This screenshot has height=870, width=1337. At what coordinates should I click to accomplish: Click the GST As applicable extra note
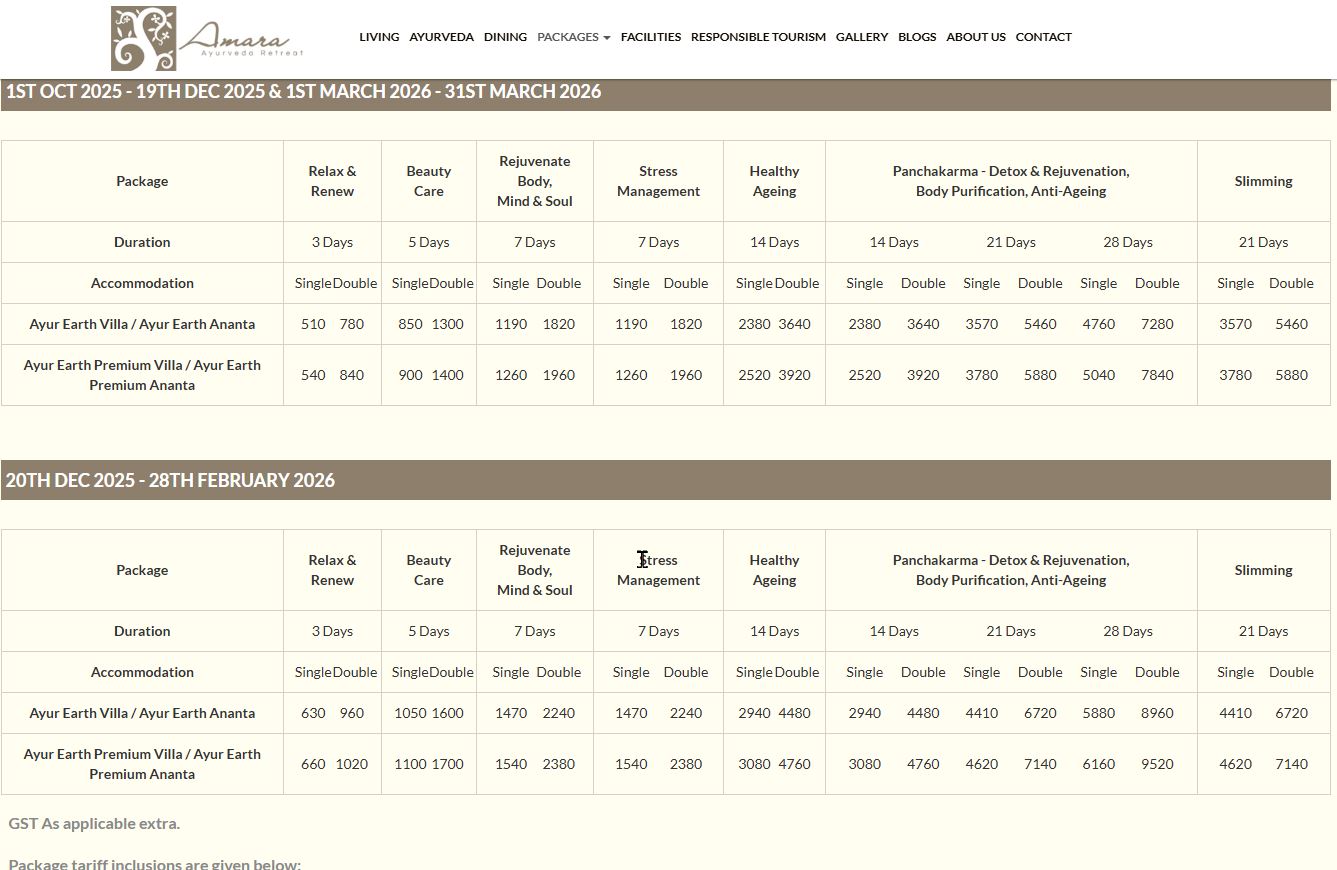pos(94,824)
